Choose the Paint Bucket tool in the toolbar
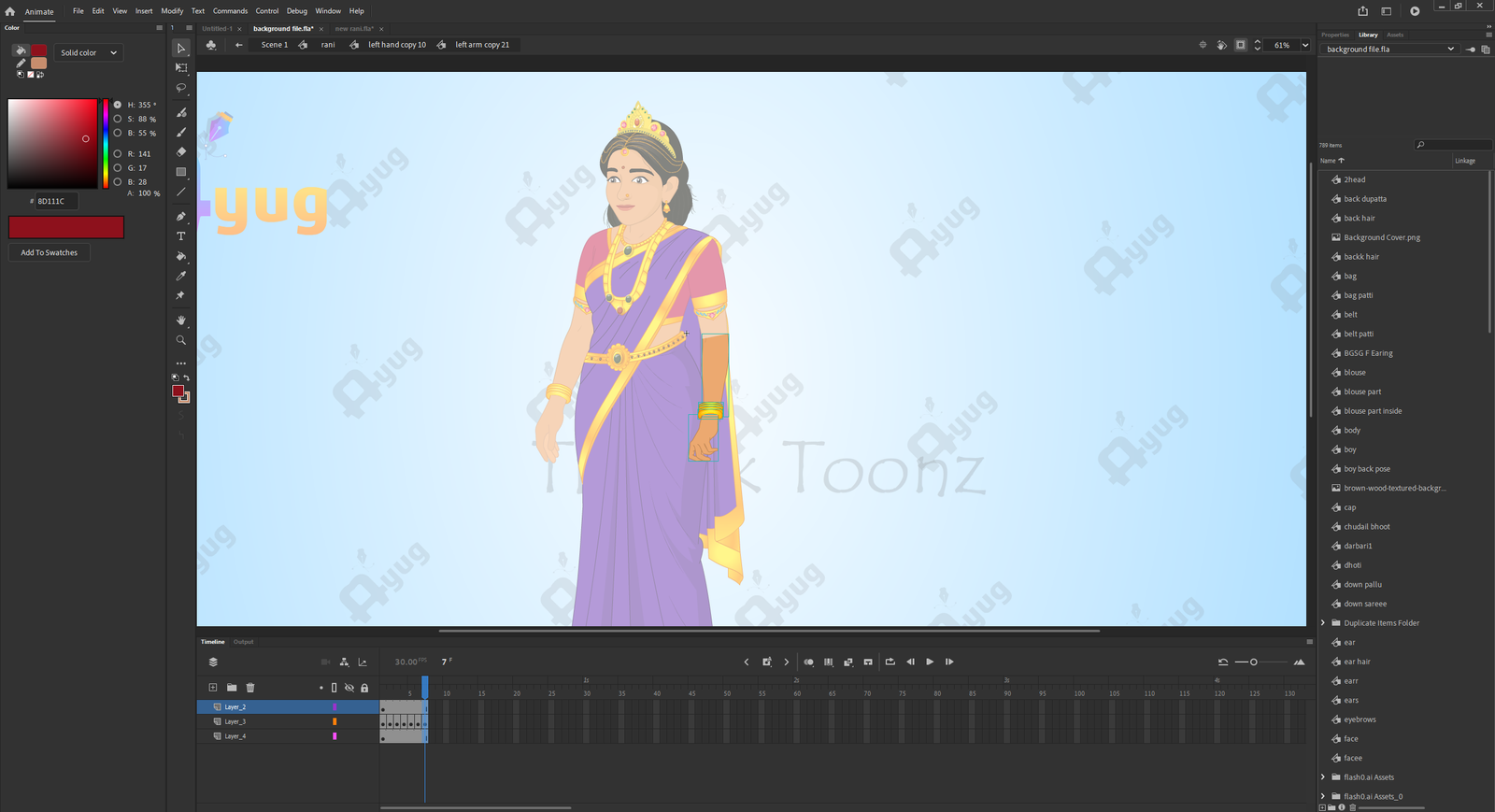The height and width of the screenshot is (812, 1495). [x=181, y=256]
